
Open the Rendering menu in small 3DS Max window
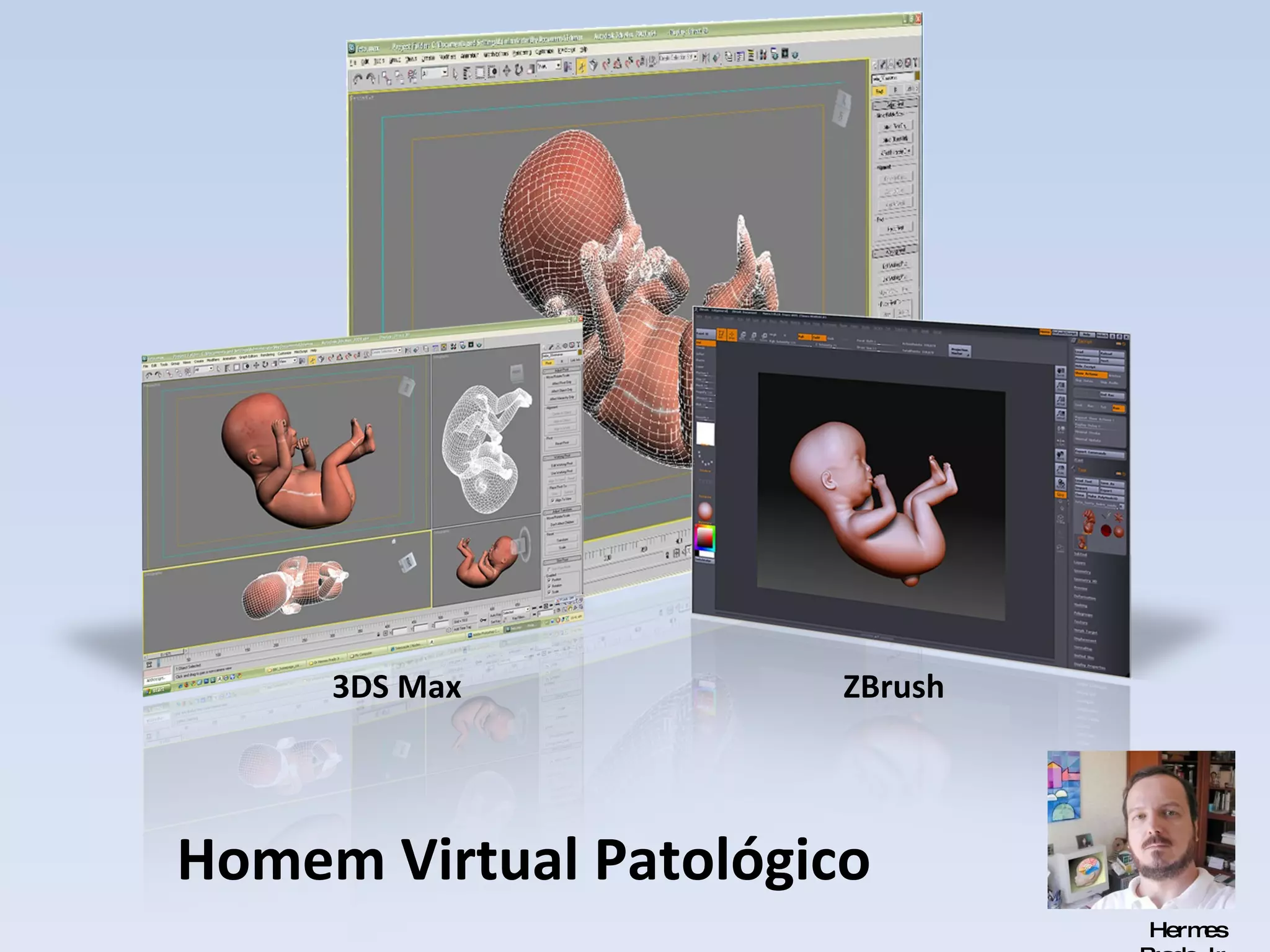(267, 355)
